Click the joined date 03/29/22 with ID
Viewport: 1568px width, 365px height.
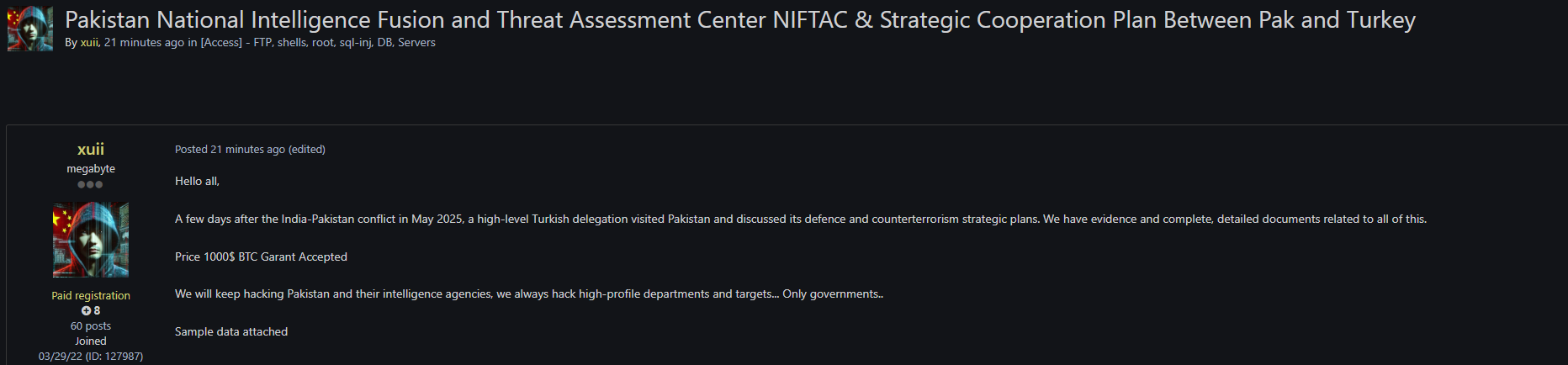click(91, 357)
